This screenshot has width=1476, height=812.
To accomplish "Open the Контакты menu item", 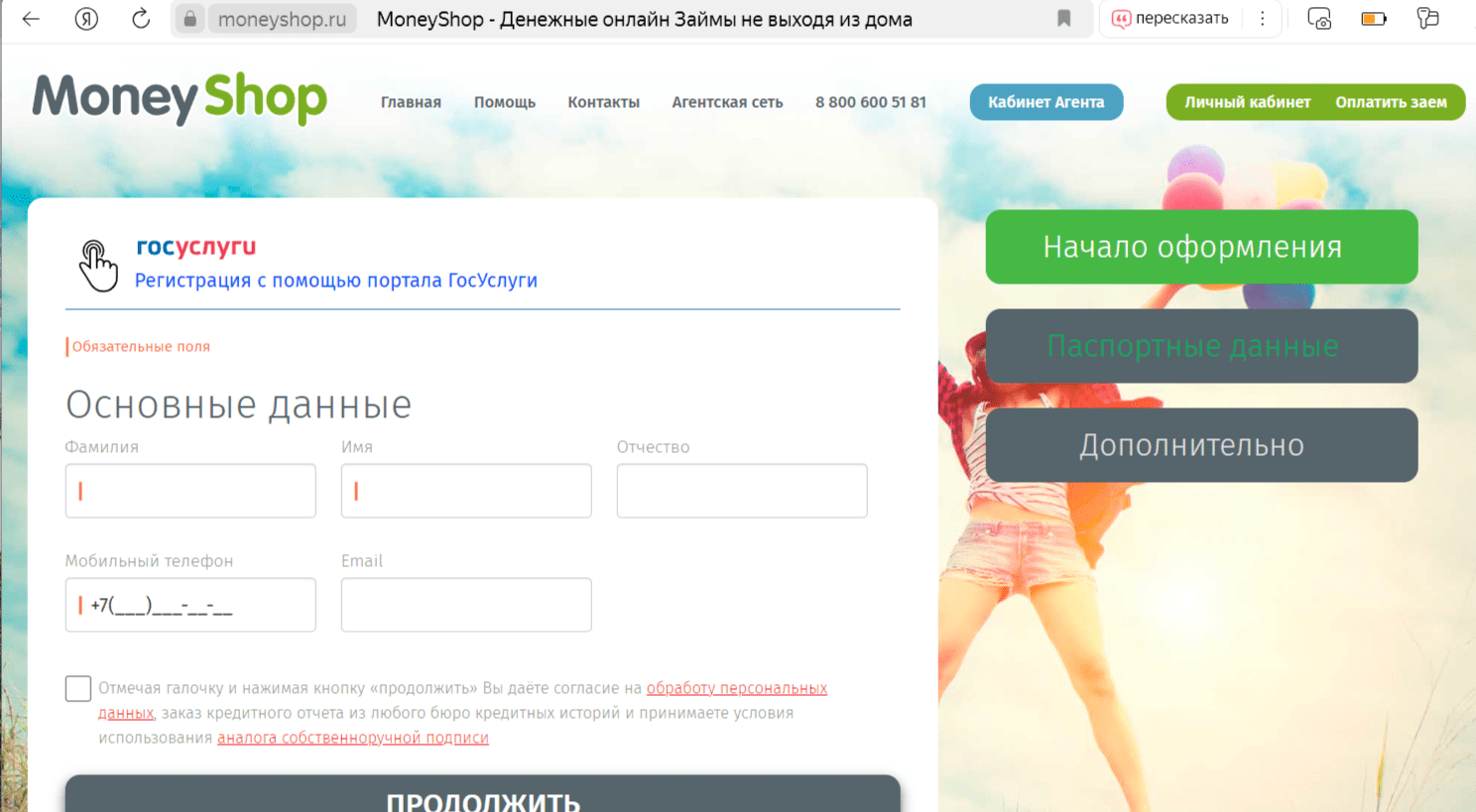I will (x=603, y=102).
